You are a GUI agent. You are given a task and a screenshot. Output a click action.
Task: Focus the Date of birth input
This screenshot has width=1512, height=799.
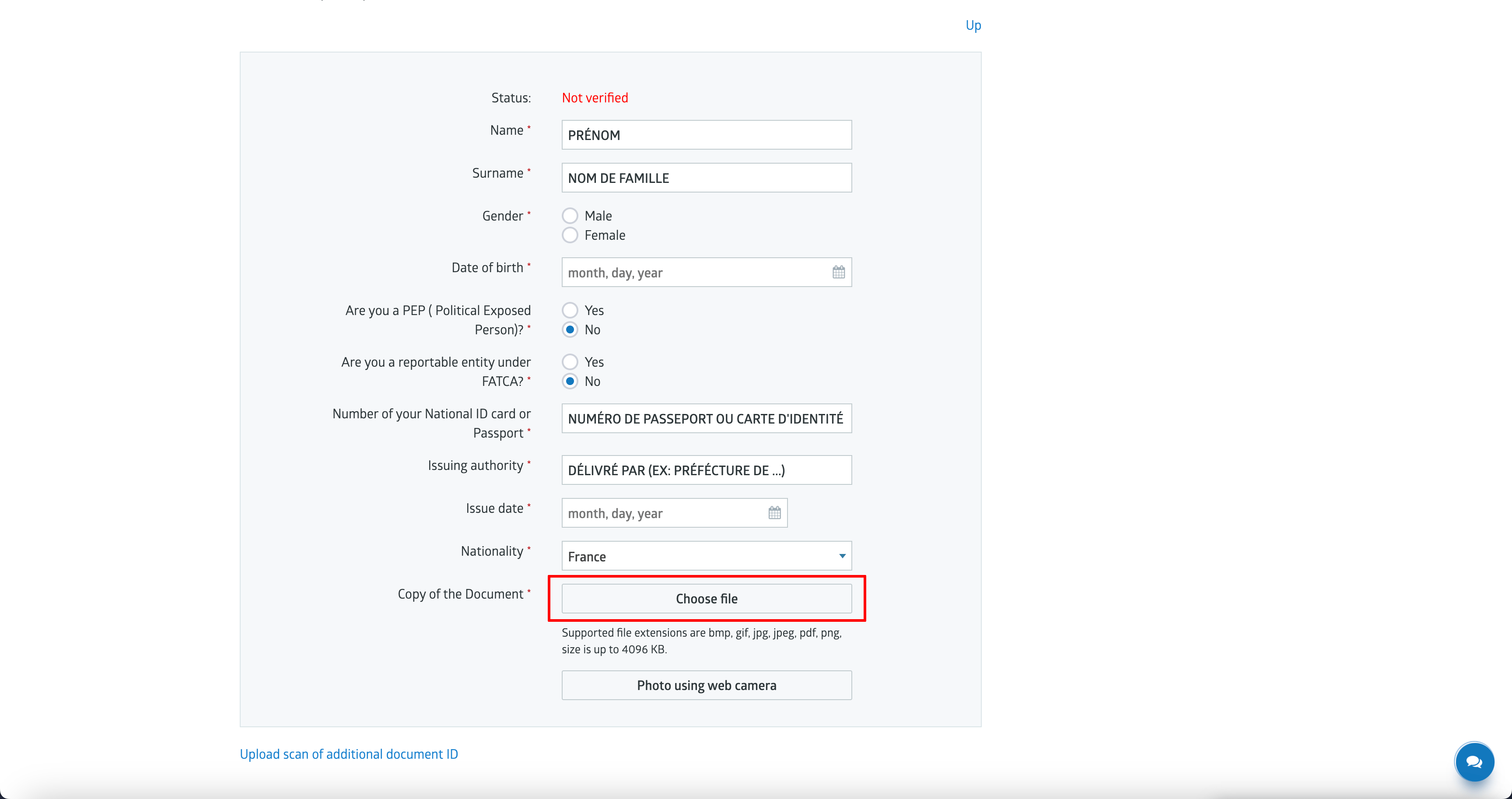706,273
